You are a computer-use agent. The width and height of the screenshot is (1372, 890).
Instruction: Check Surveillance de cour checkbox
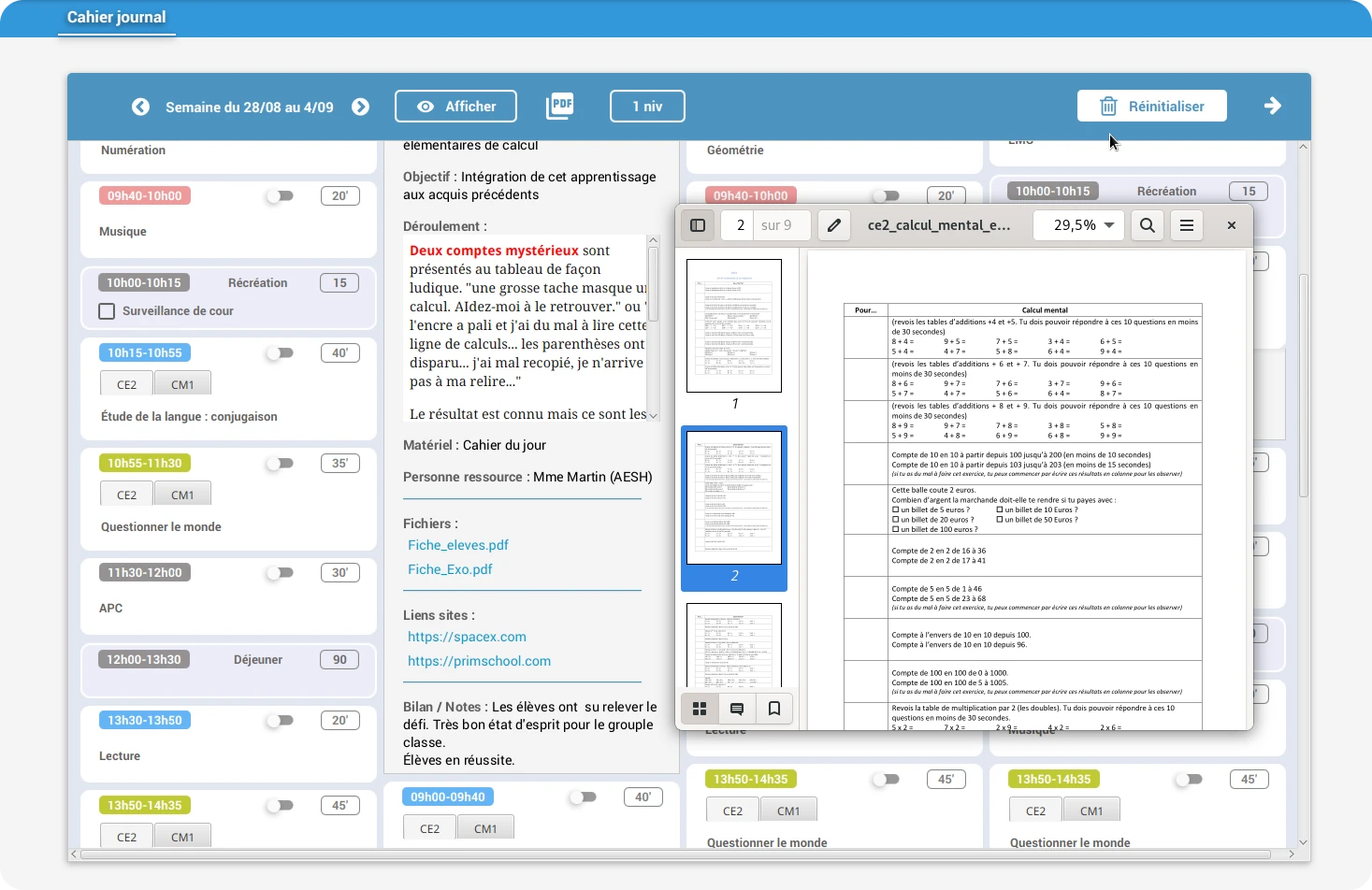point(107,311)
